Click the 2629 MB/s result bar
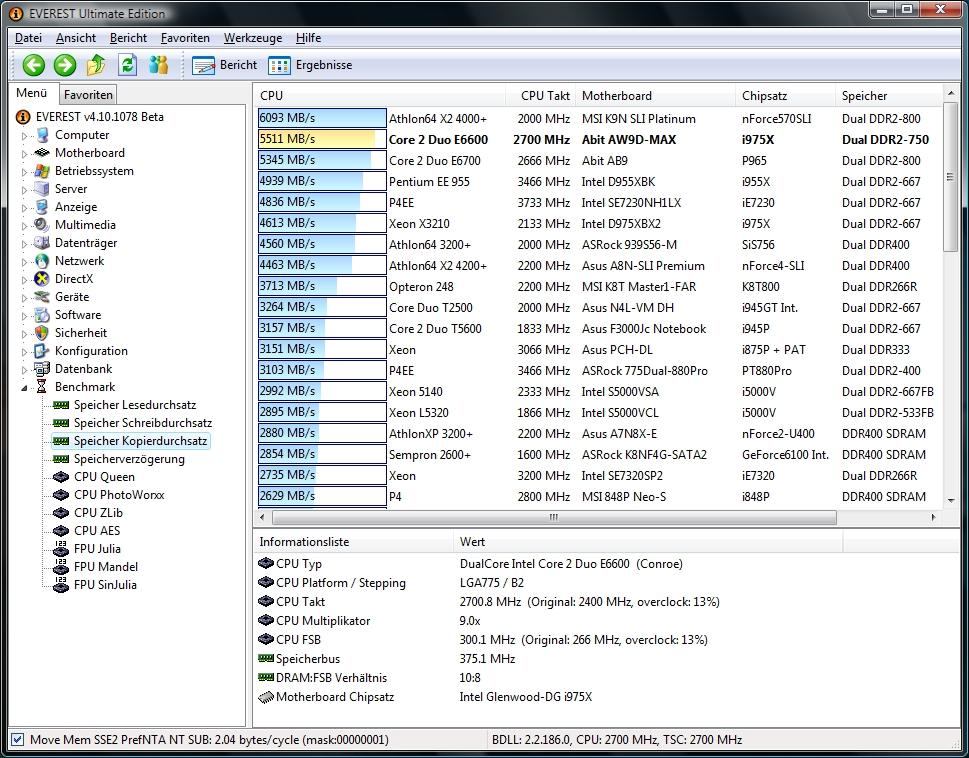Screen dimensions: 969x758 coord(322,496)
